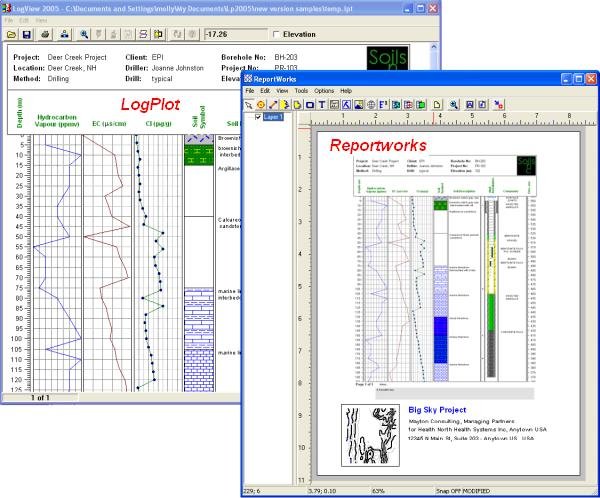Click the Save disk icon in LogView
Image resolution: width=600 pixels, height=498 pixels.
pyautogui.click(x=26, y=34)
